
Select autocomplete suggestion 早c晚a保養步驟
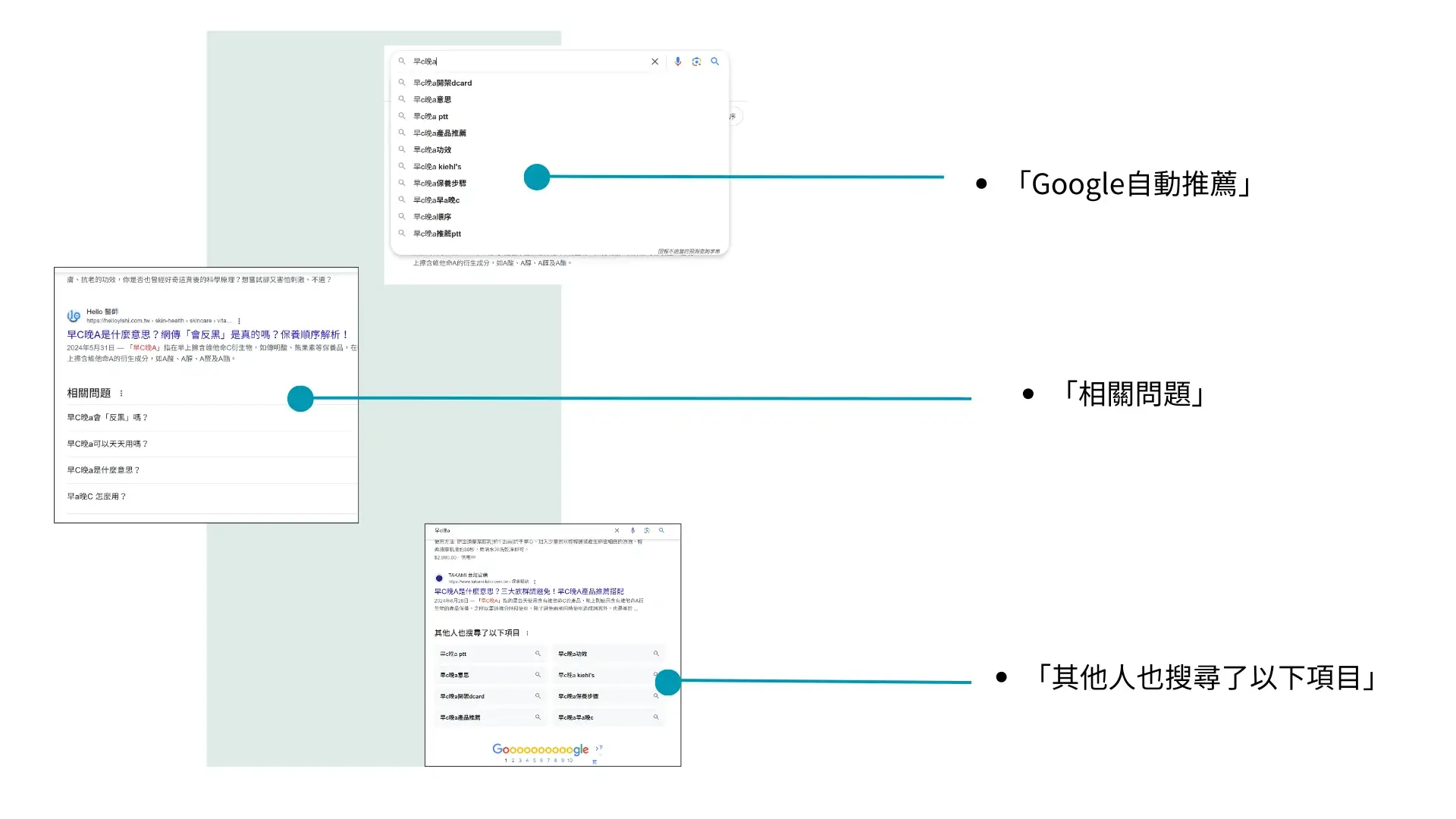click(x=560, y=183)
